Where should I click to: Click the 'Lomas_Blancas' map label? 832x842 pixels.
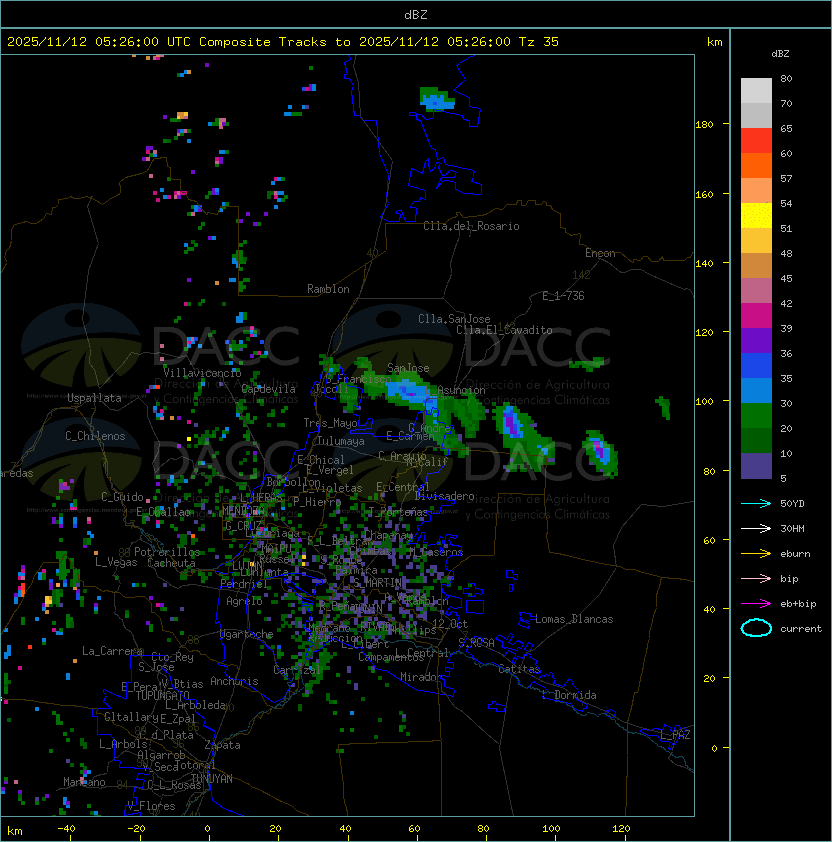click(574, 619)
